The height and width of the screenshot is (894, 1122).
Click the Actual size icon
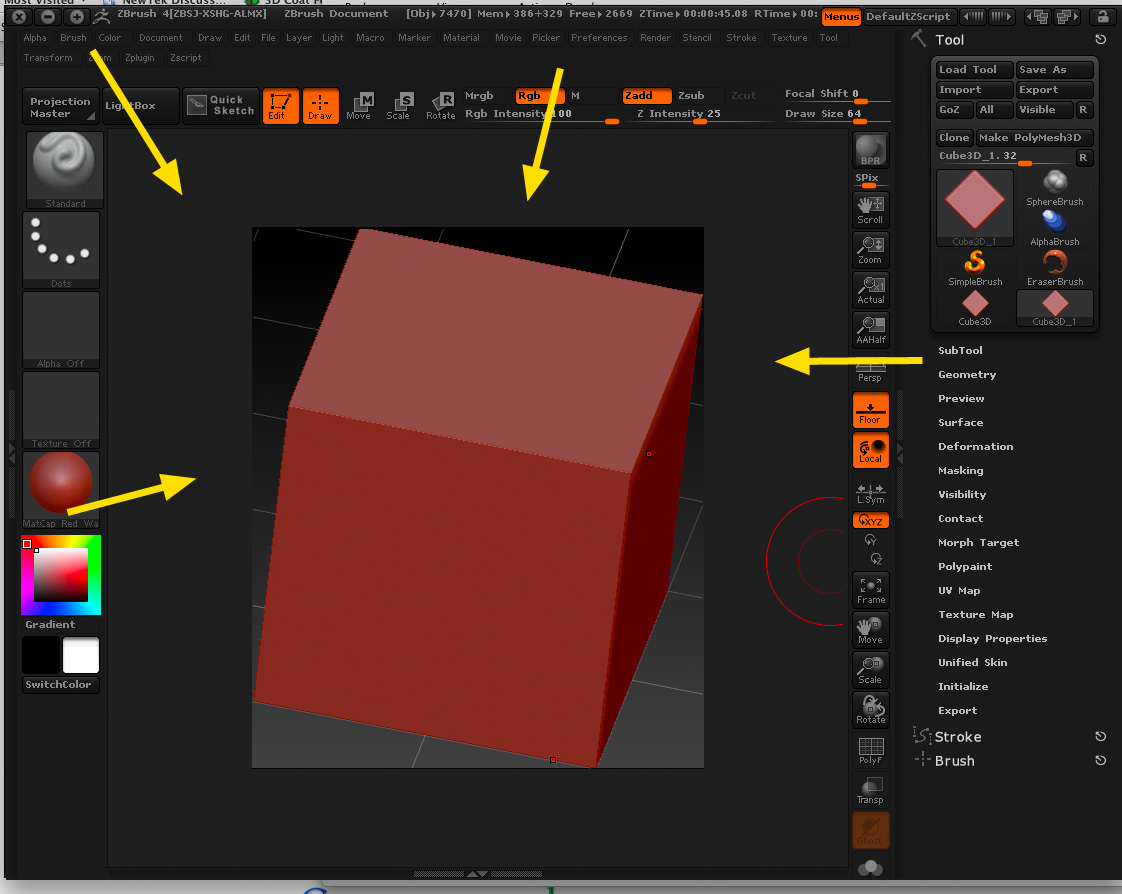(871, 290)
